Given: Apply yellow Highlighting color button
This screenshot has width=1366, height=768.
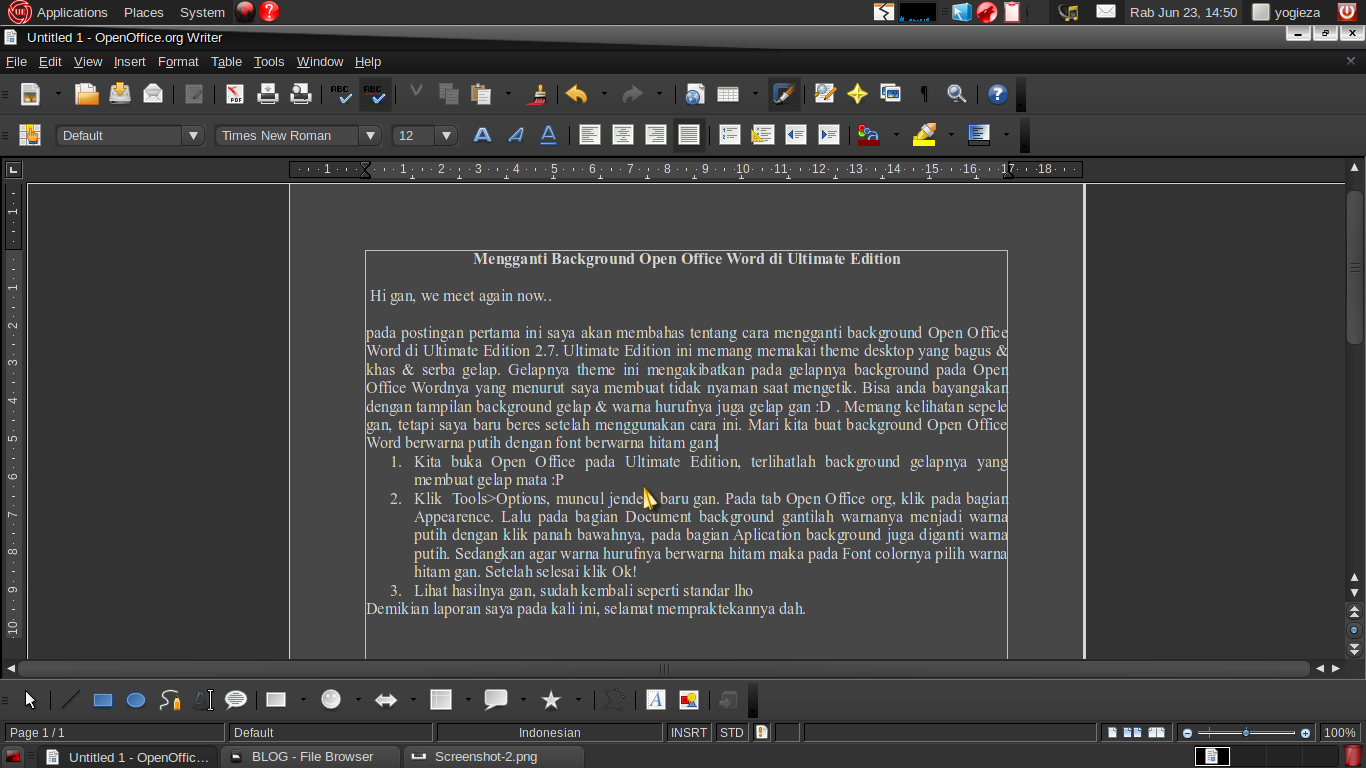Looking at the screenshot, I should pos(924,135).
